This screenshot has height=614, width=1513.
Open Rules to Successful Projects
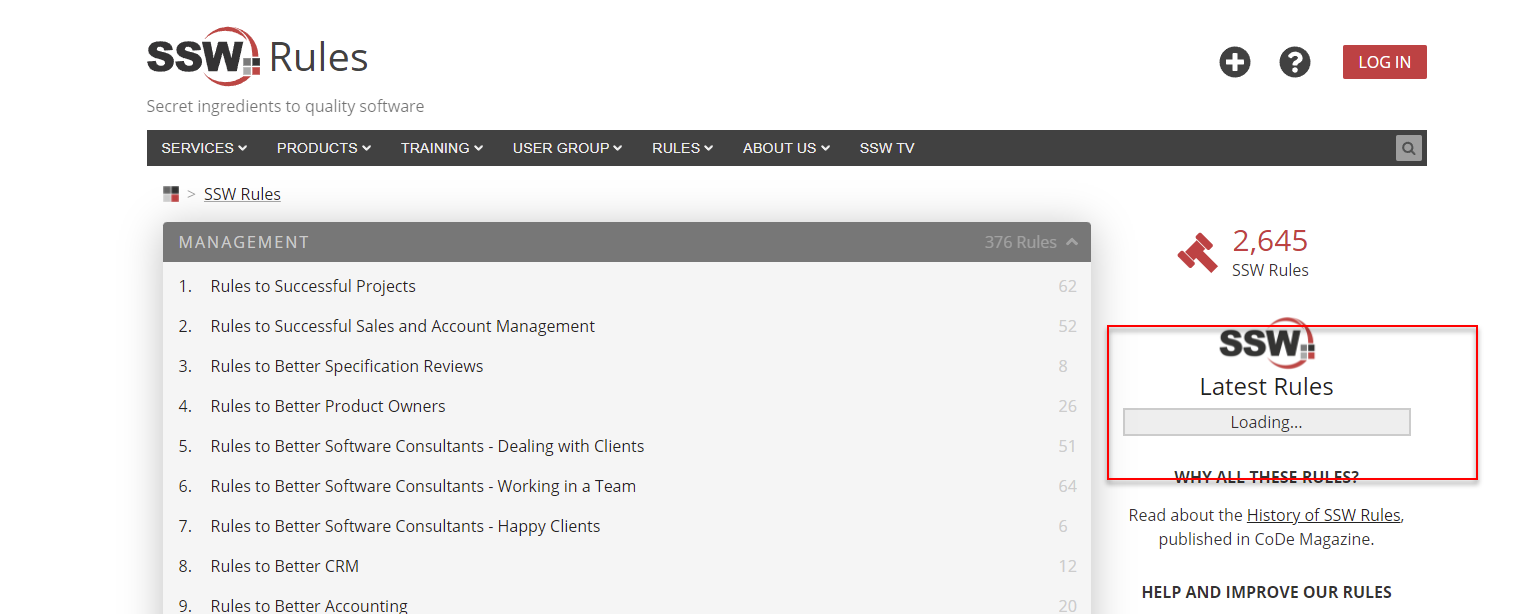pyautogui.click(x=313, y=285)
